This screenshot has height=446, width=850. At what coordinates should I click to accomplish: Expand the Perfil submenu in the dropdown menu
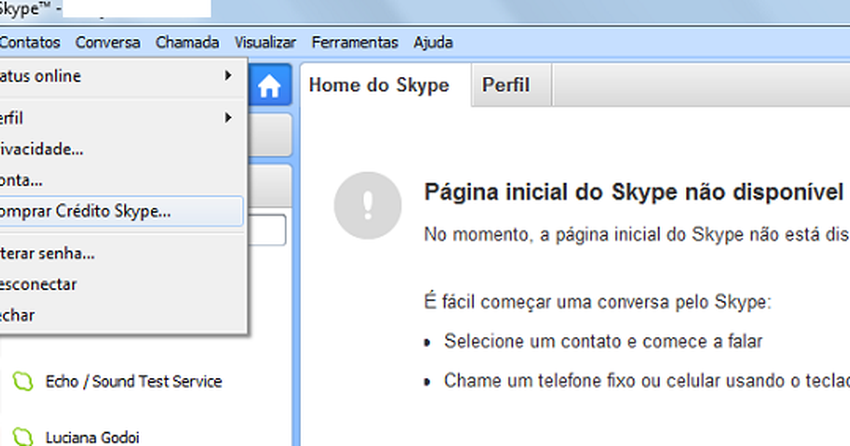coord(121,118)
